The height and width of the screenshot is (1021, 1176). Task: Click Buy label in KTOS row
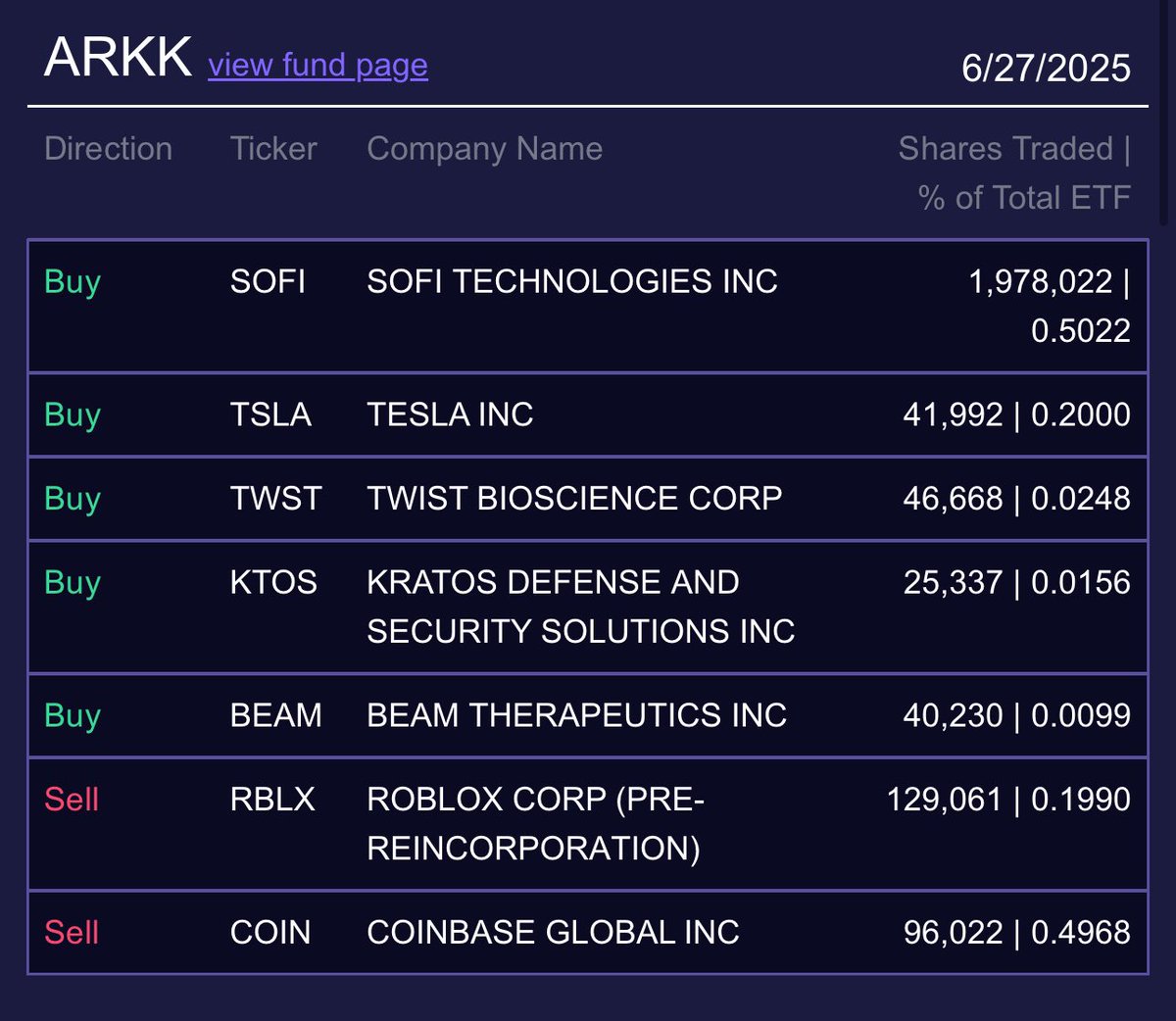pos(73,584)
